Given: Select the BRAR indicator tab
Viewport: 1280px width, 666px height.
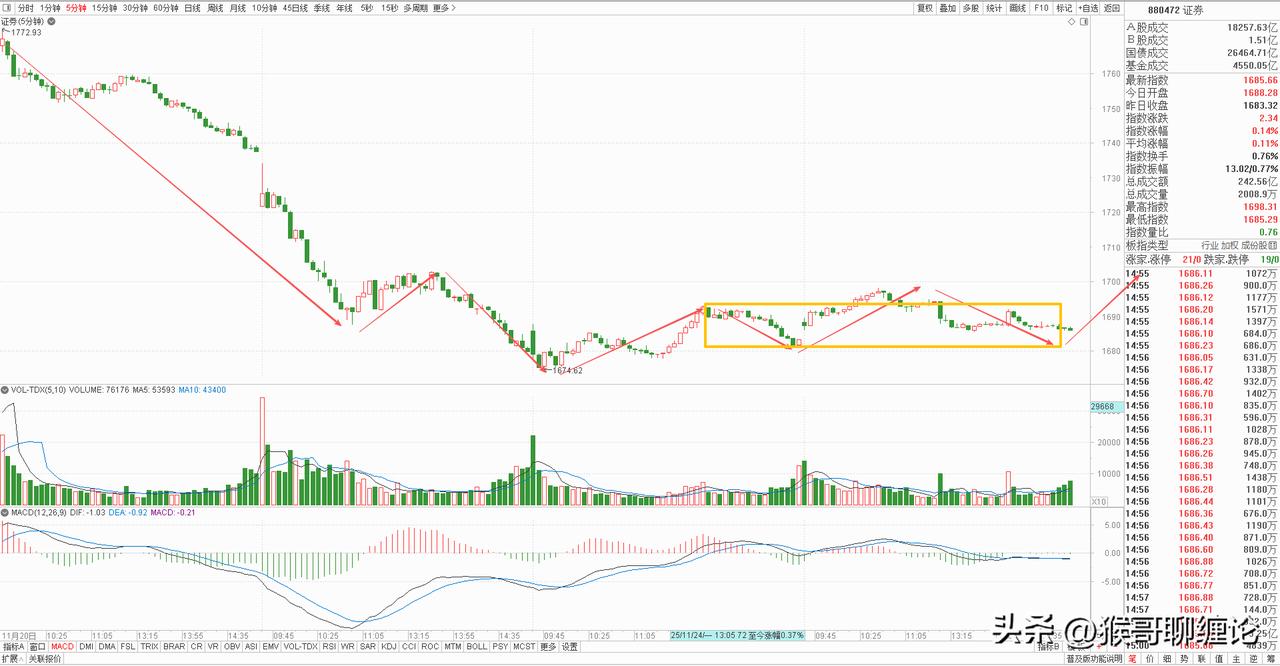Looking at the screenshot, I should click(x=174, y=646).
